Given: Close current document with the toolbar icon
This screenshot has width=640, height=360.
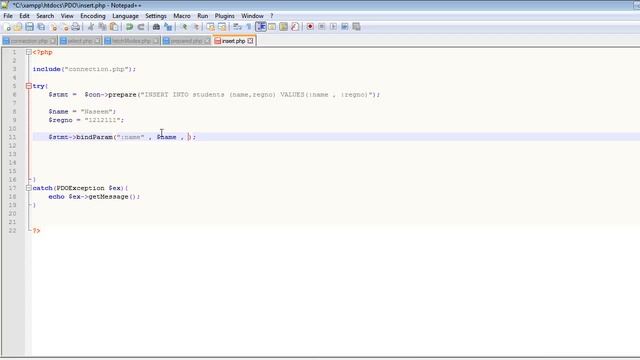Looking at the screenshot, I should [53, 27].
